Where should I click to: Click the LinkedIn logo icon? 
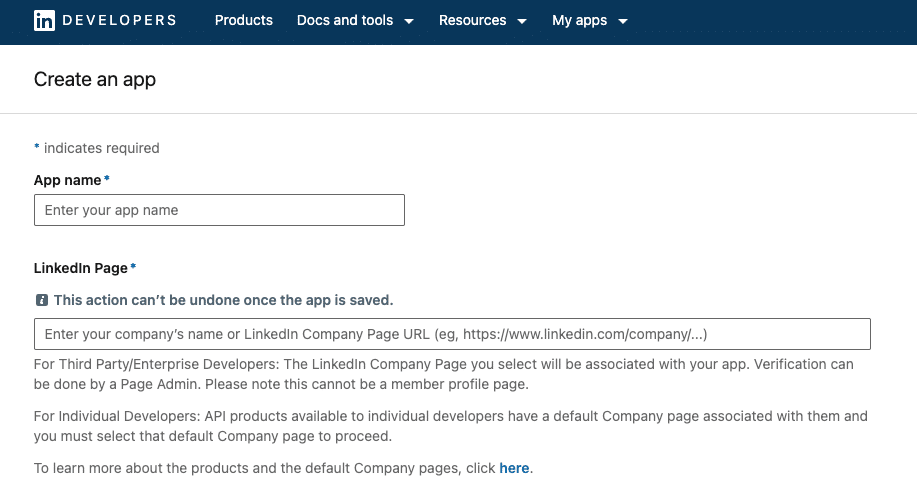(x=44, y=20)
